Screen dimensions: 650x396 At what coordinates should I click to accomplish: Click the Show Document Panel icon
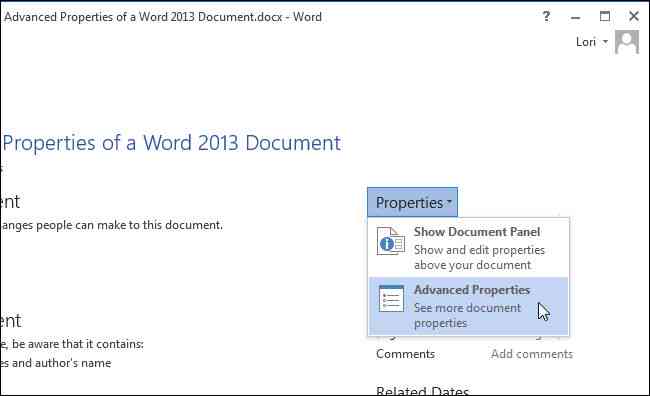click(391, 241)
